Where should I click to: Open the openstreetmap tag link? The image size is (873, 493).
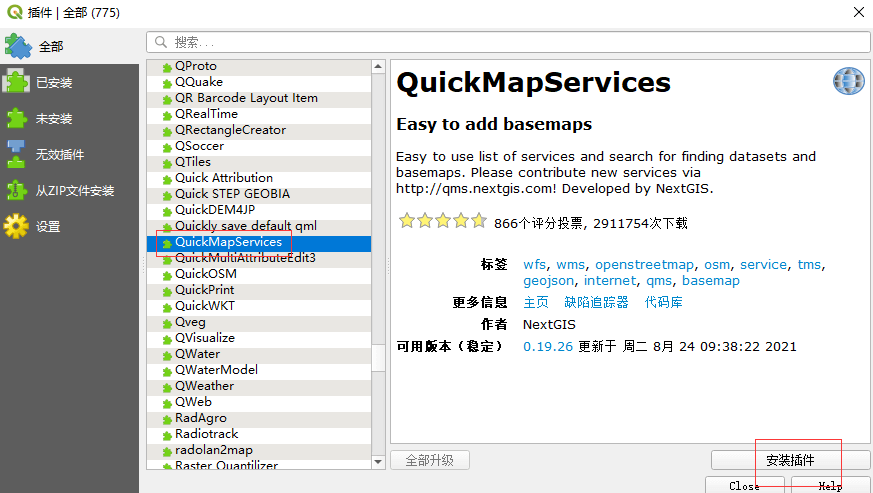tap(644, 265)
